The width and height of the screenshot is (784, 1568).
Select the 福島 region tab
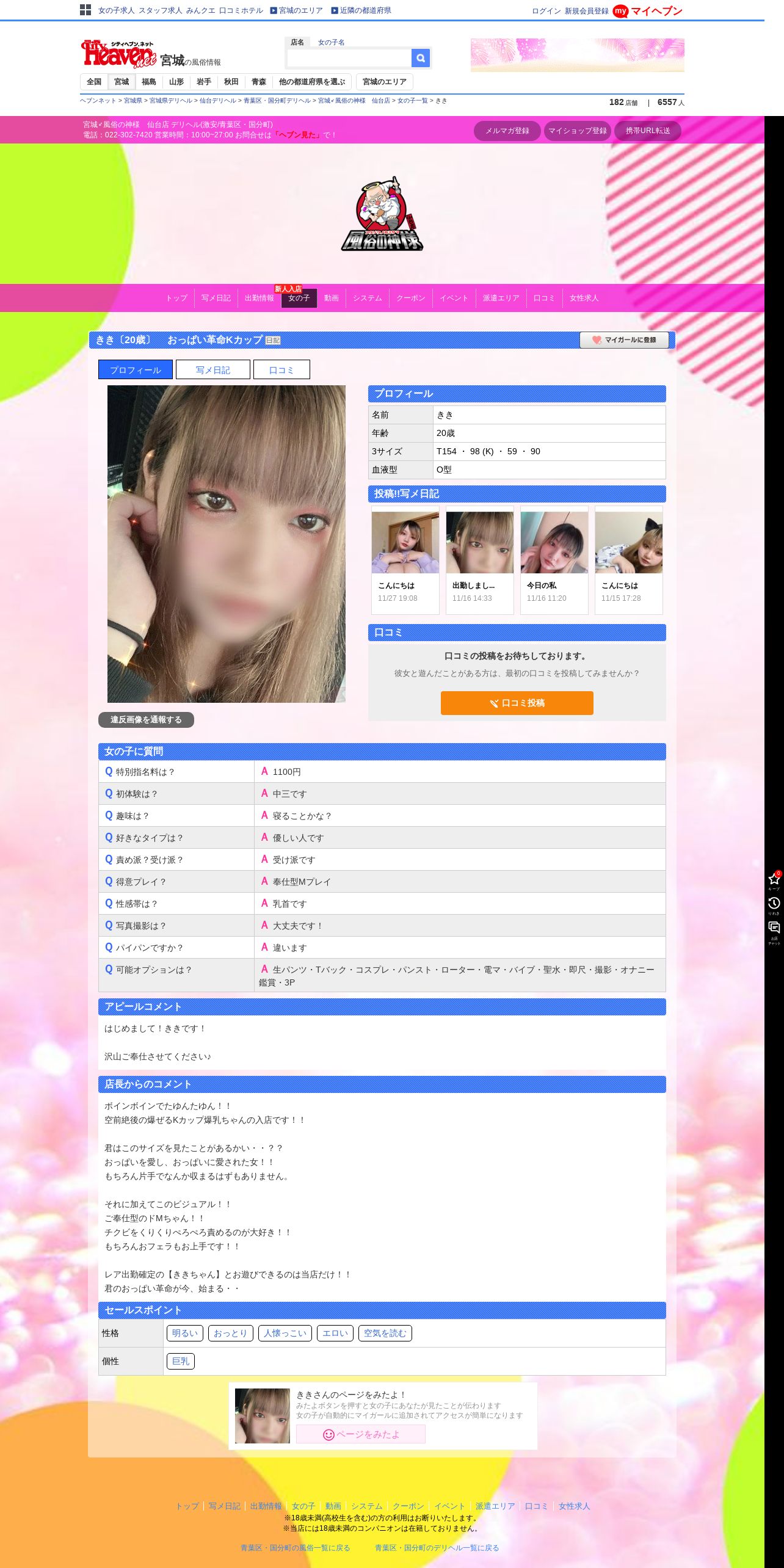(x=149, y=82)
